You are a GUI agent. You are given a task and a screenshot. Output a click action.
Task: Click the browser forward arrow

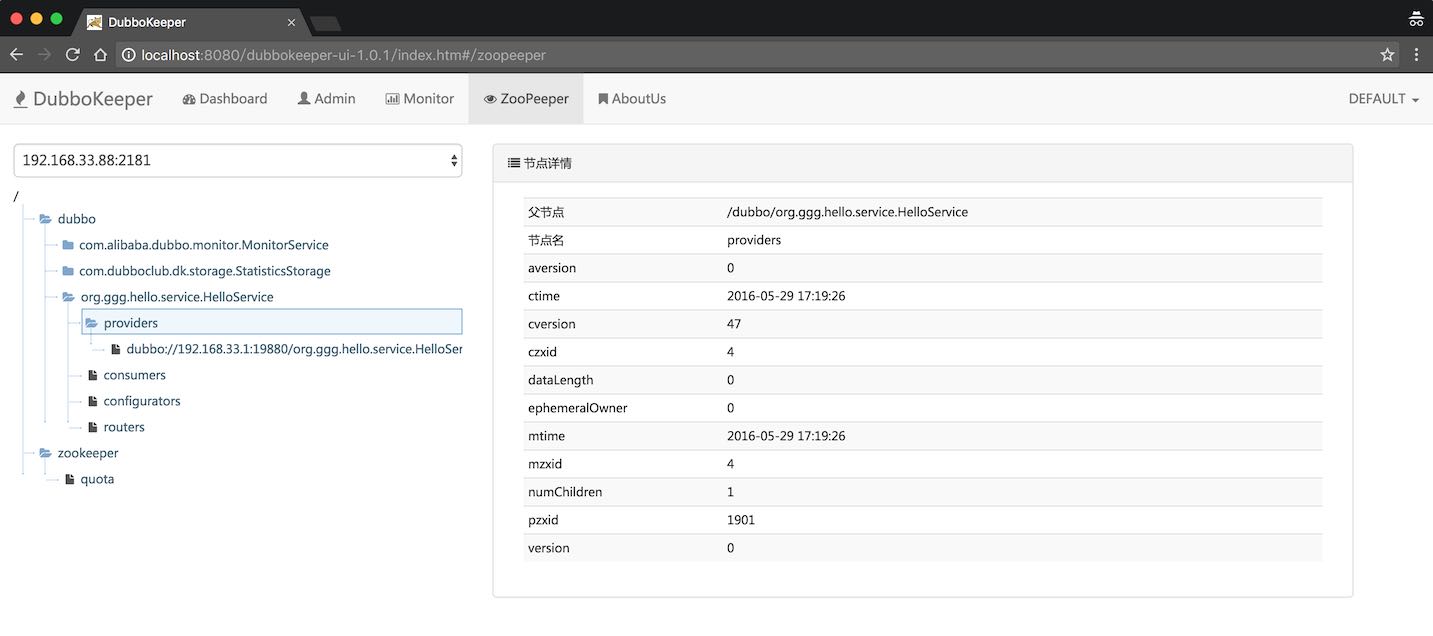[44, 55]
